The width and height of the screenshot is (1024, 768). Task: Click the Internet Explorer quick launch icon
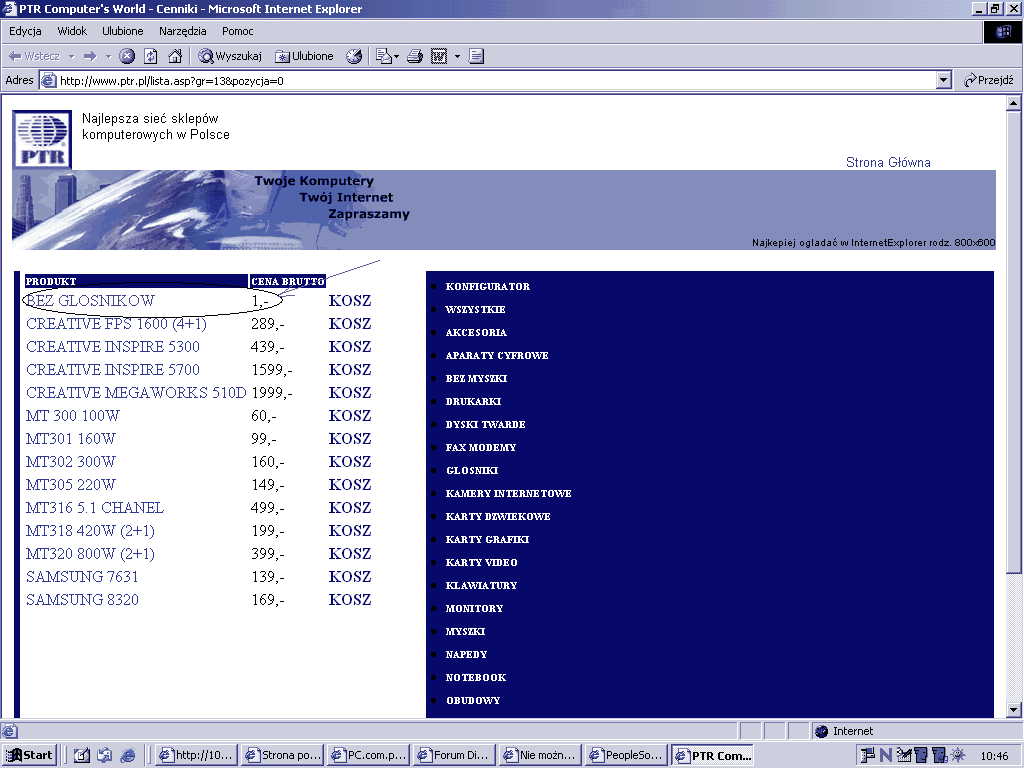[x=129, y=755]
